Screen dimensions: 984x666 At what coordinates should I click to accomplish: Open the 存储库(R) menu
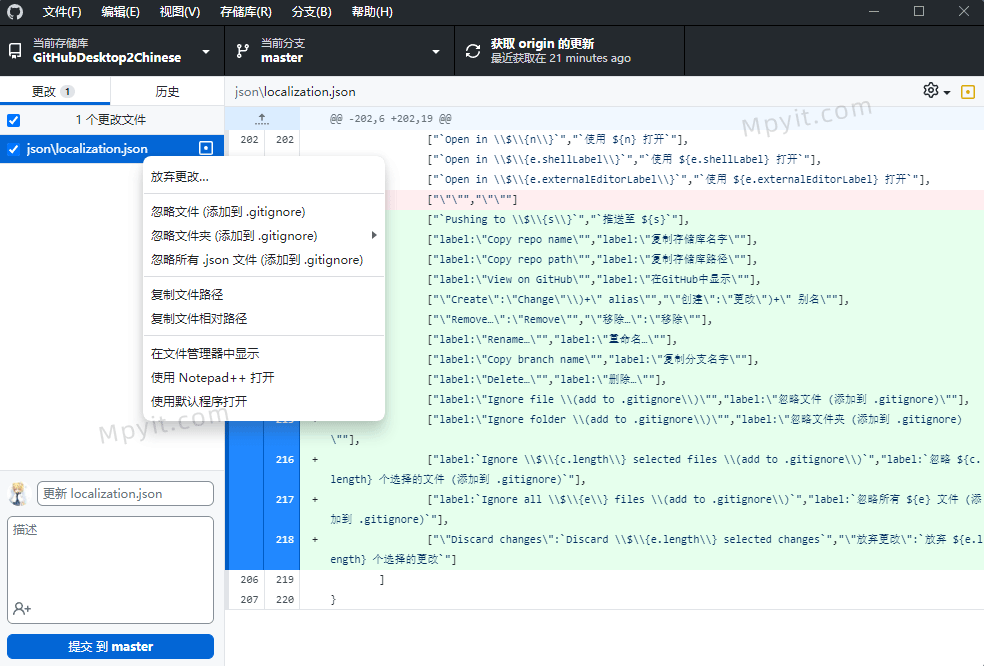[x=245, y=12]
